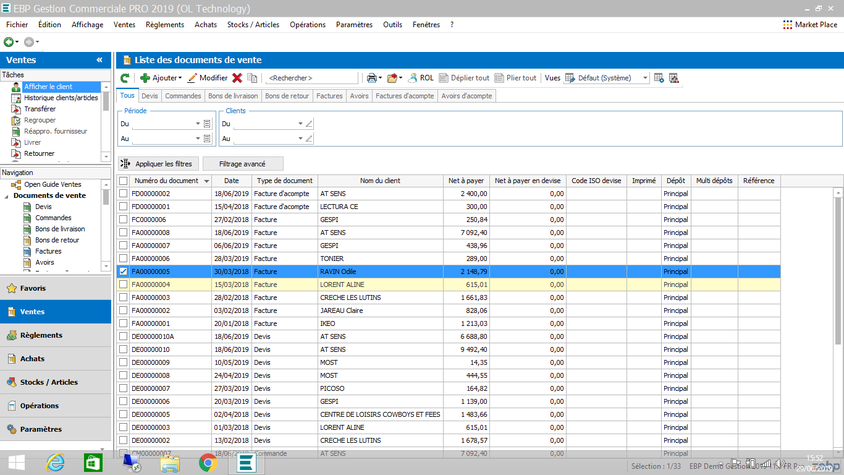Open File Explorer from taskbar
The width and height of the screenshot is (844, 475).
[x=170, y=463]
